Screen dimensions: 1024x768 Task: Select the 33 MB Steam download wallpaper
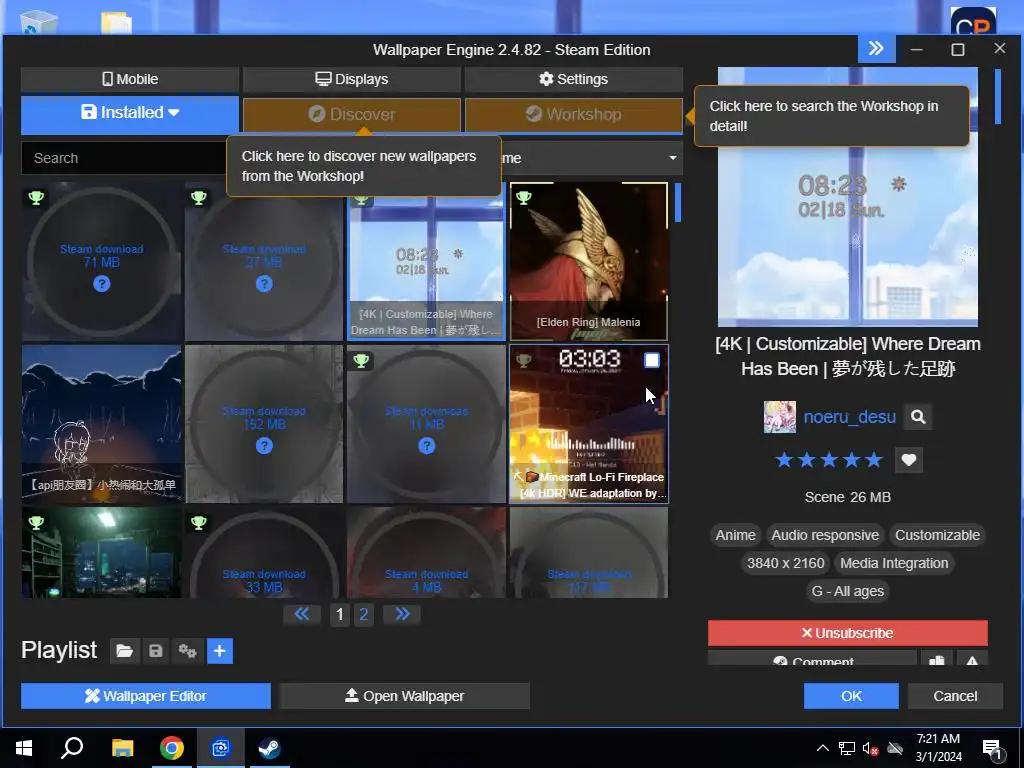point(264,552)
